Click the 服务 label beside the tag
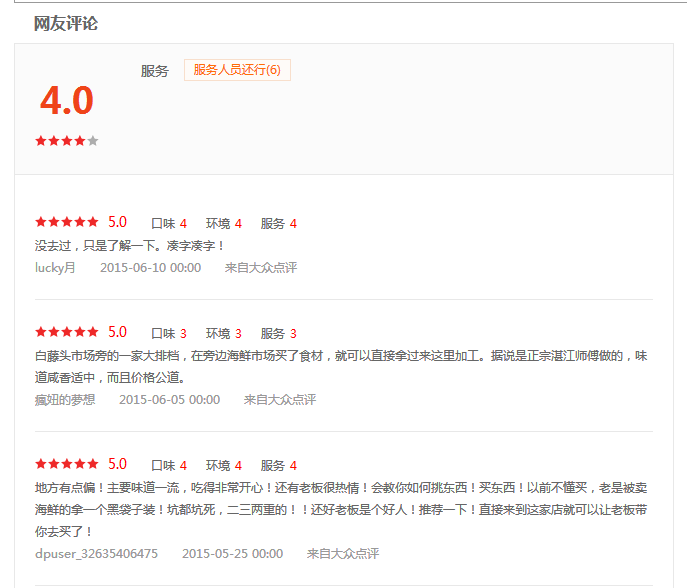The height and width of the screenshot is (588, 687). point(155,71)
